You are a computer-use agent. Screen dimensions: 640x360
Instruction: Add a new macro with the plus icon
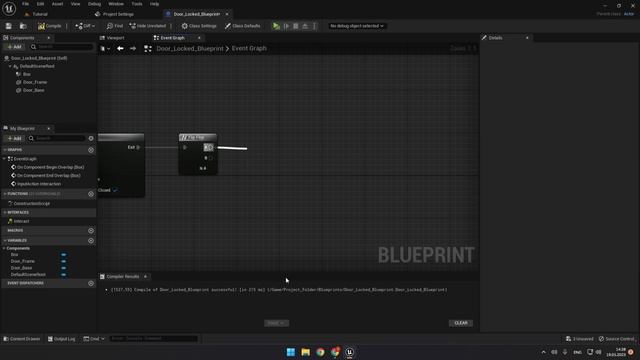pyautogui.click(x=91, y=231)
